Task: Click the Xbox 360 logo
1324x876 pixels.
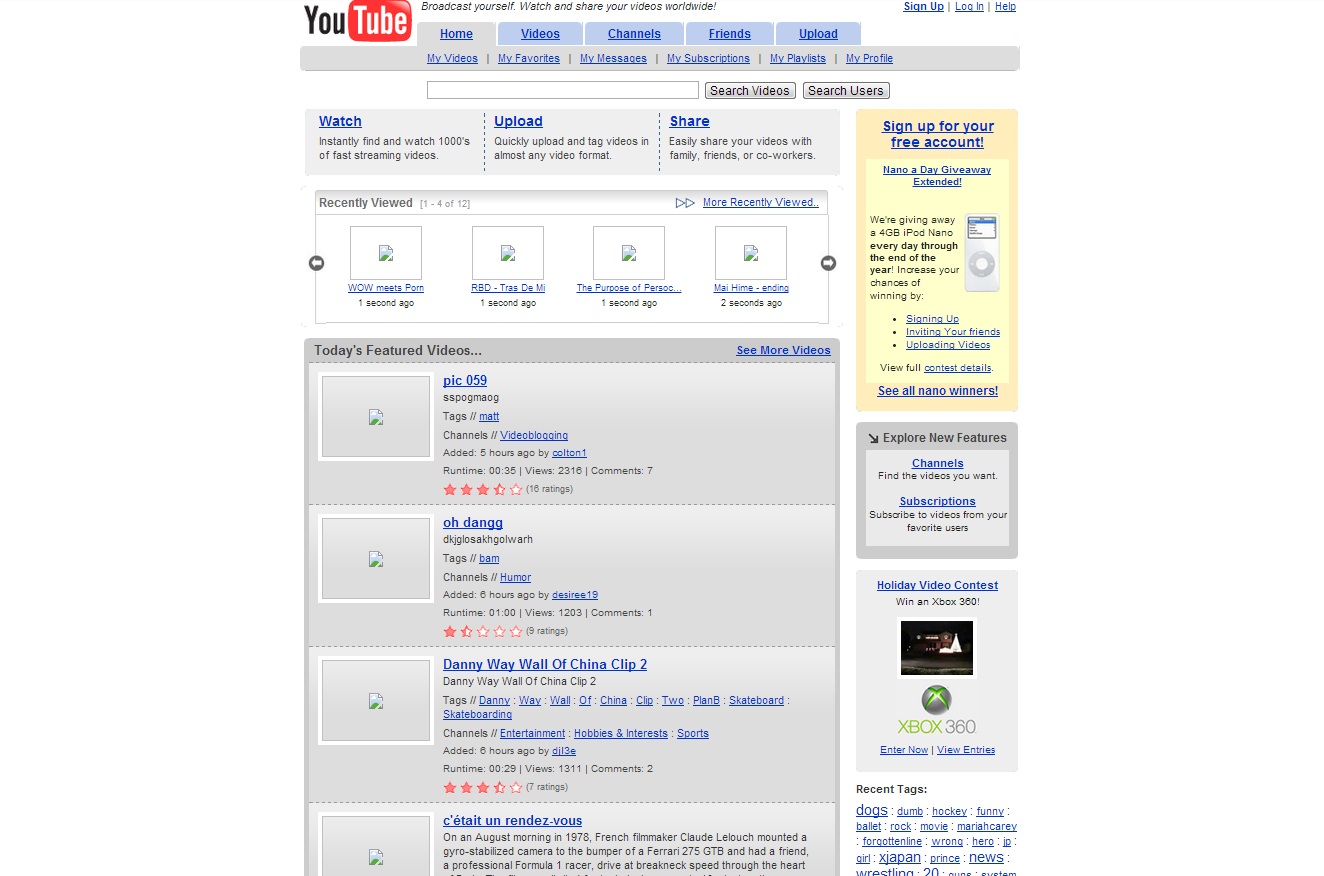Action: pos(937,710)
